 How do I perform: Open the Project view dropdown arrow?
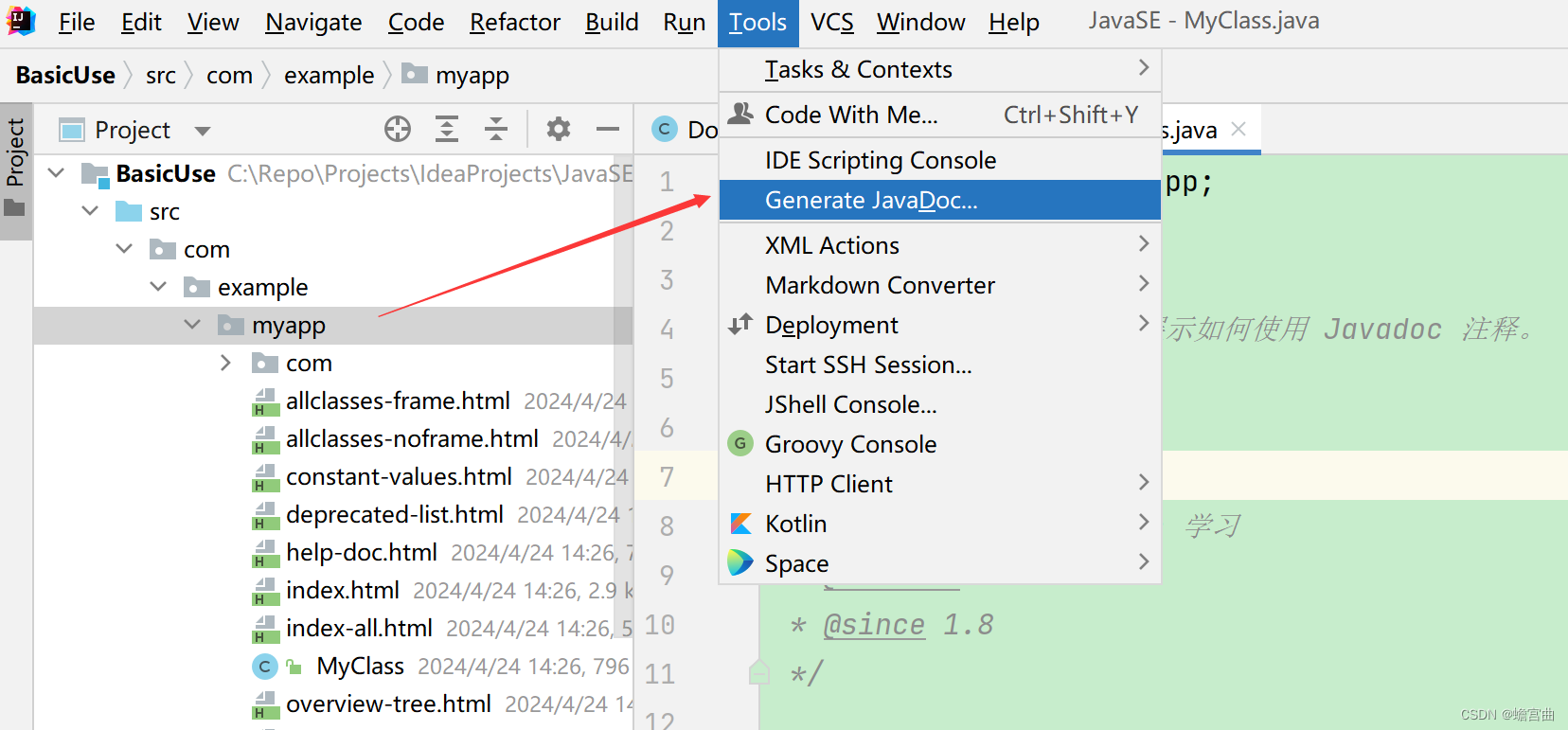click(203, 131)
